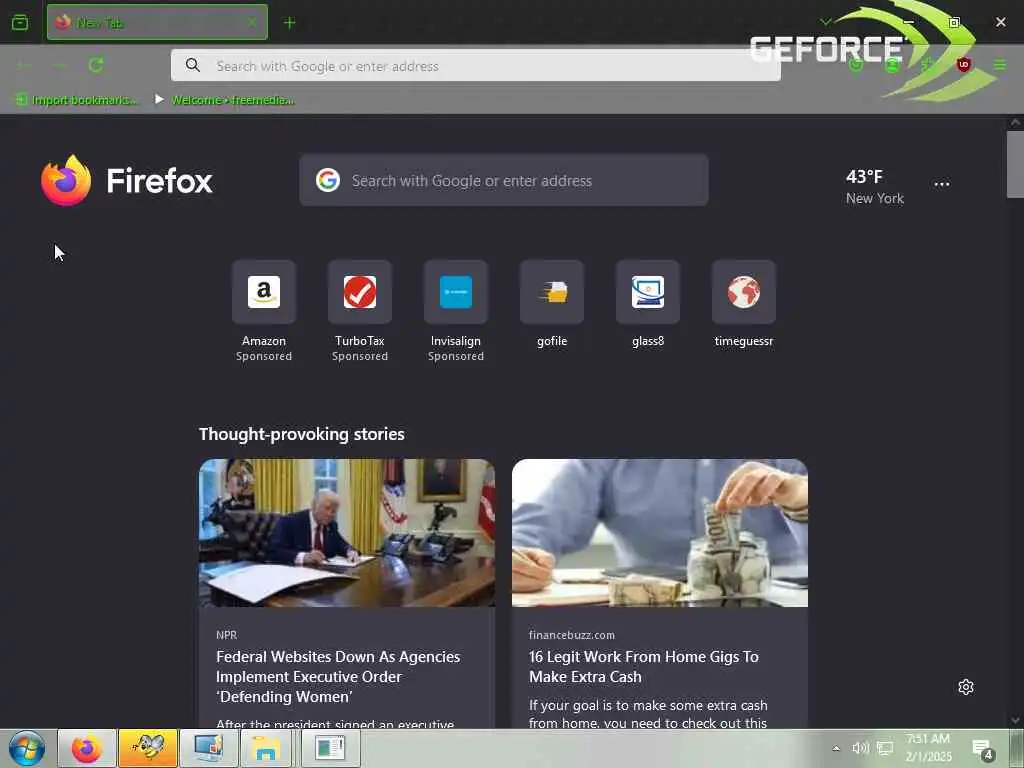The image size is (1024, 768).
Task: Show hidden system tray icons
Action: coord(836,748)
